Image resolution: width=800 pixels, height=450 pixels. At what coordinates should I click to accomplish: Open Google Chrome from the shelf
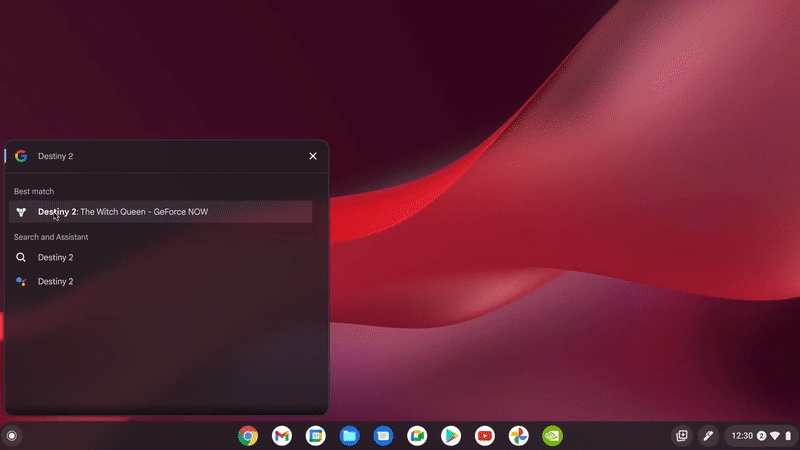(x=248, y=435)
